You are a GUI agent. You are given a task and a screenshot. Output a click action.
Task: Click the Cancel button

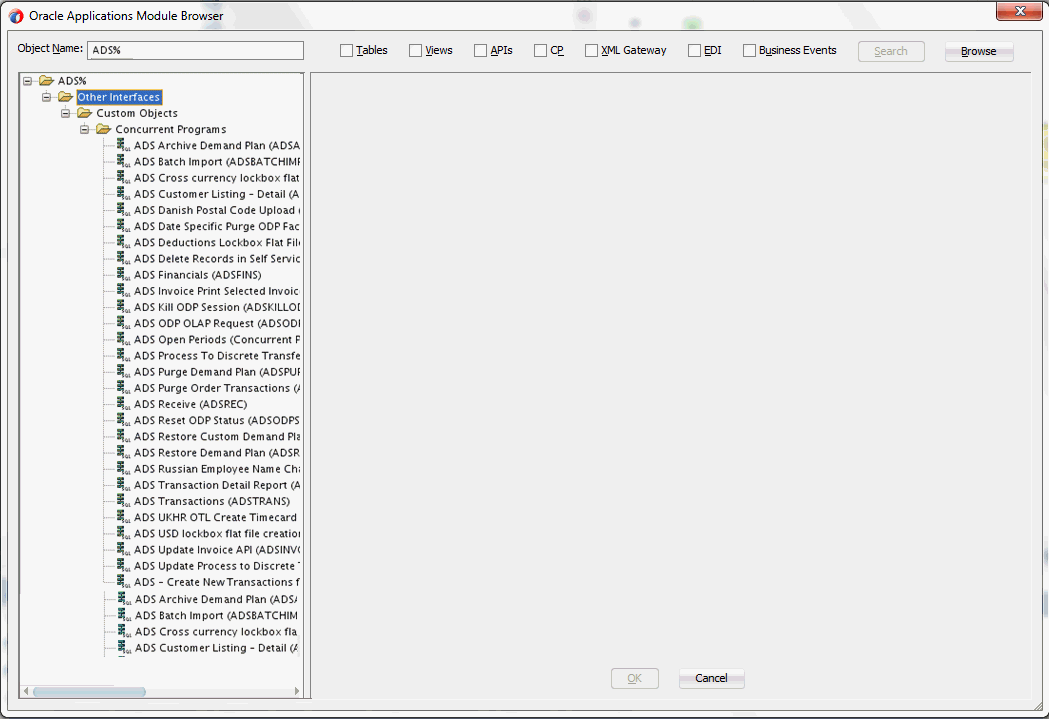pos(711,678)
